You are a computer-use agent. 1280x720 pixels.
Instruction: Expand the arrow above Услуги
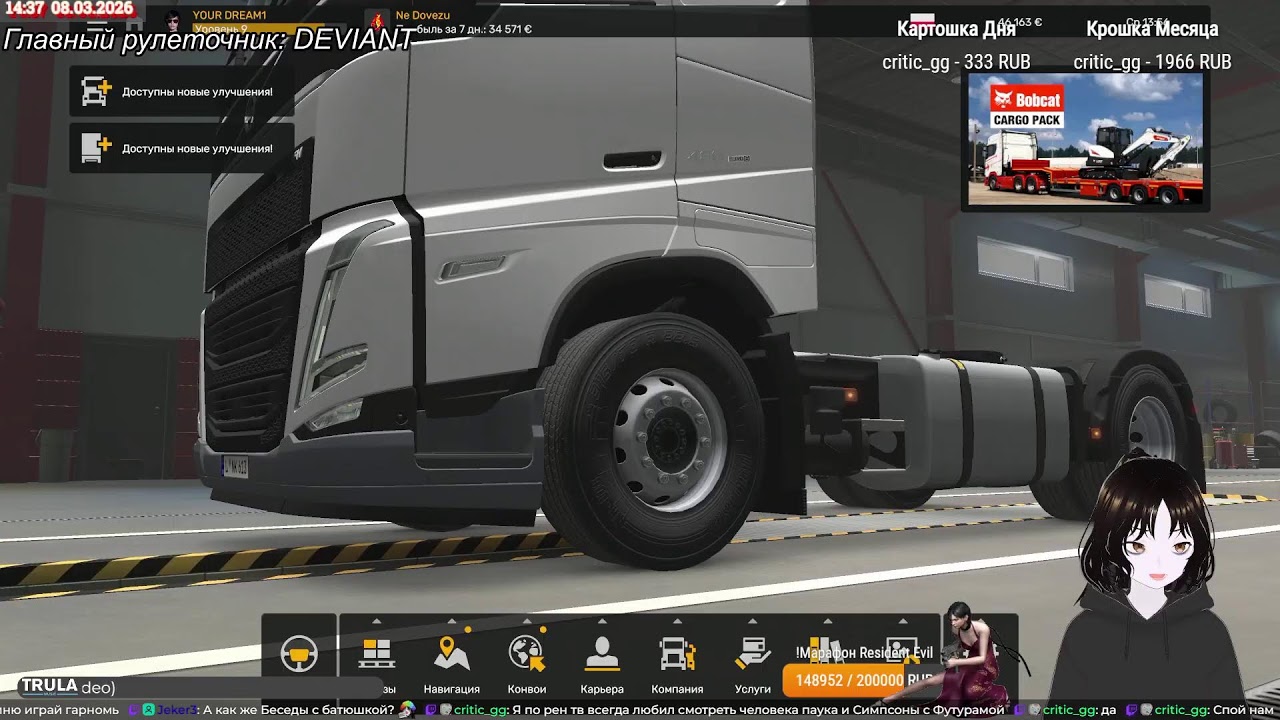click(x=752, y=621)
